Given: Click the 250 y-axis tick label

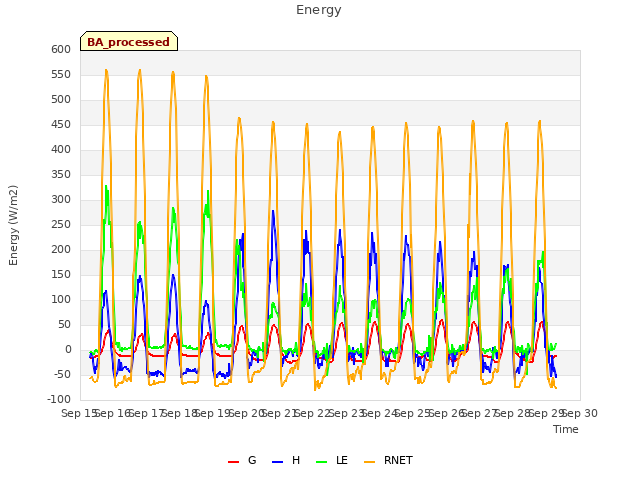Looking at the screenshot, I should (61, 224).
